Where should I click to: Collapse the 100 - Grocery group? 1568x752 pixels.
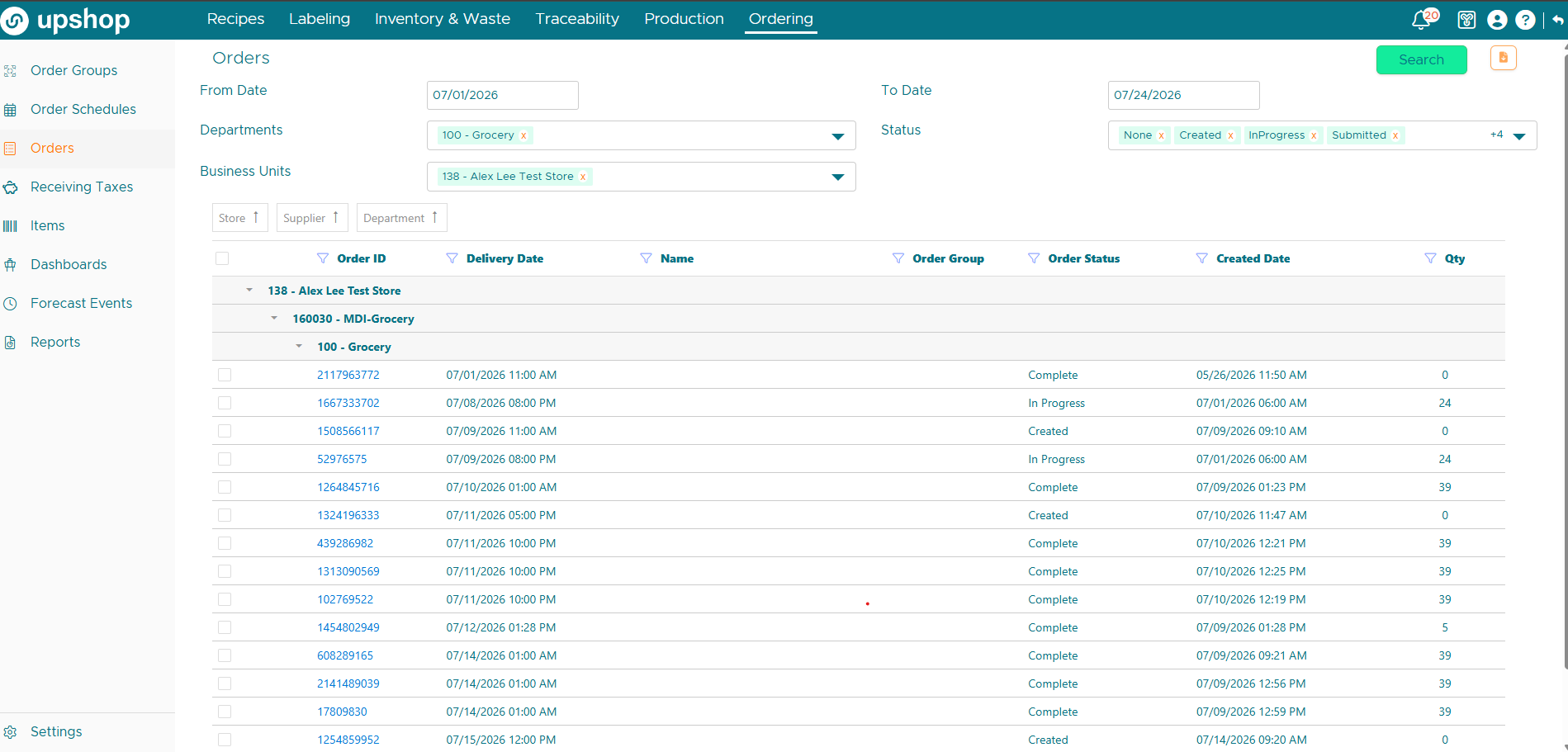pyautogui.click(x=299, y=346)
